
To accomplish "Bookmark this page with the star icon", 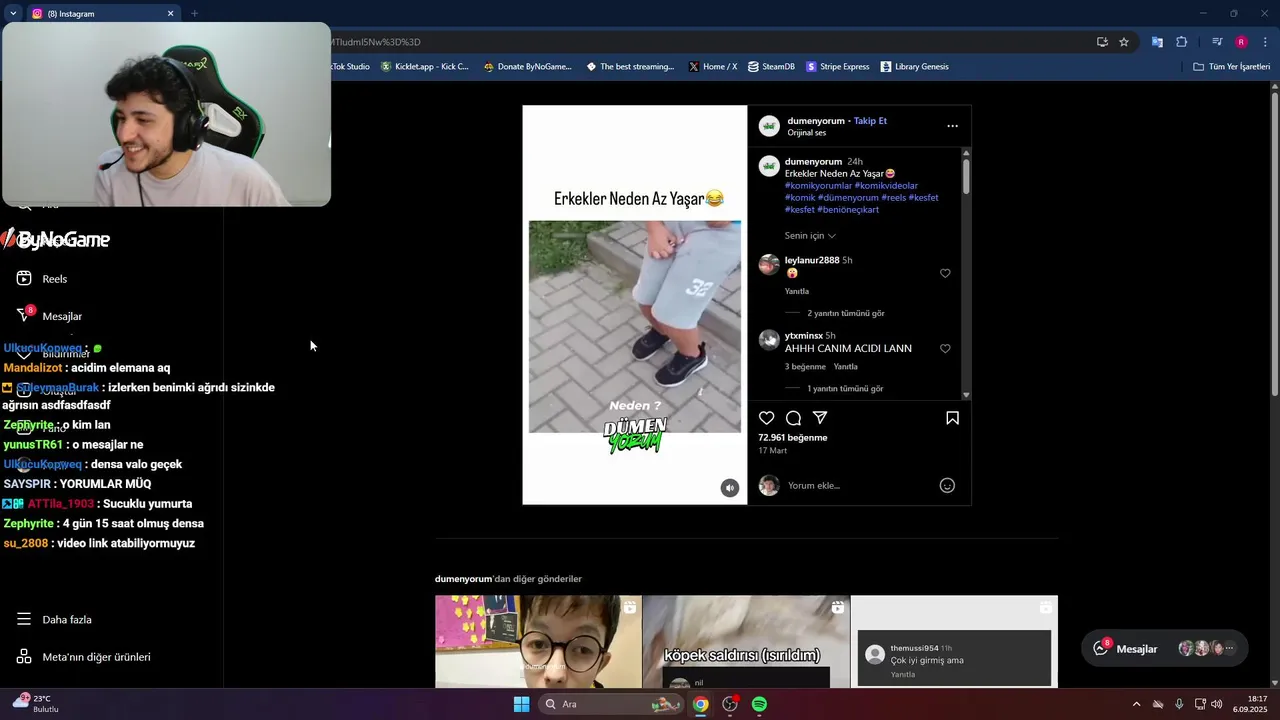I will pos(1124,42).
